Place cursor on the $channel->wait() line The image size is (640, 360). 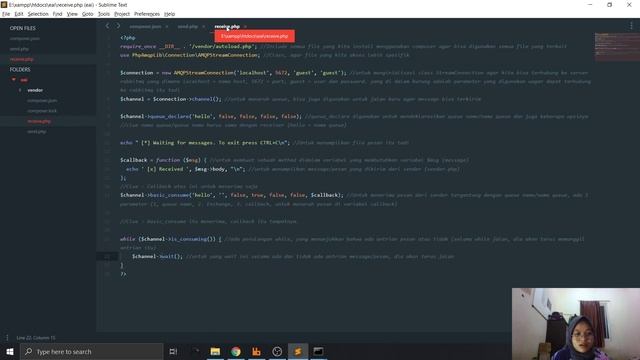click(157, 256)
